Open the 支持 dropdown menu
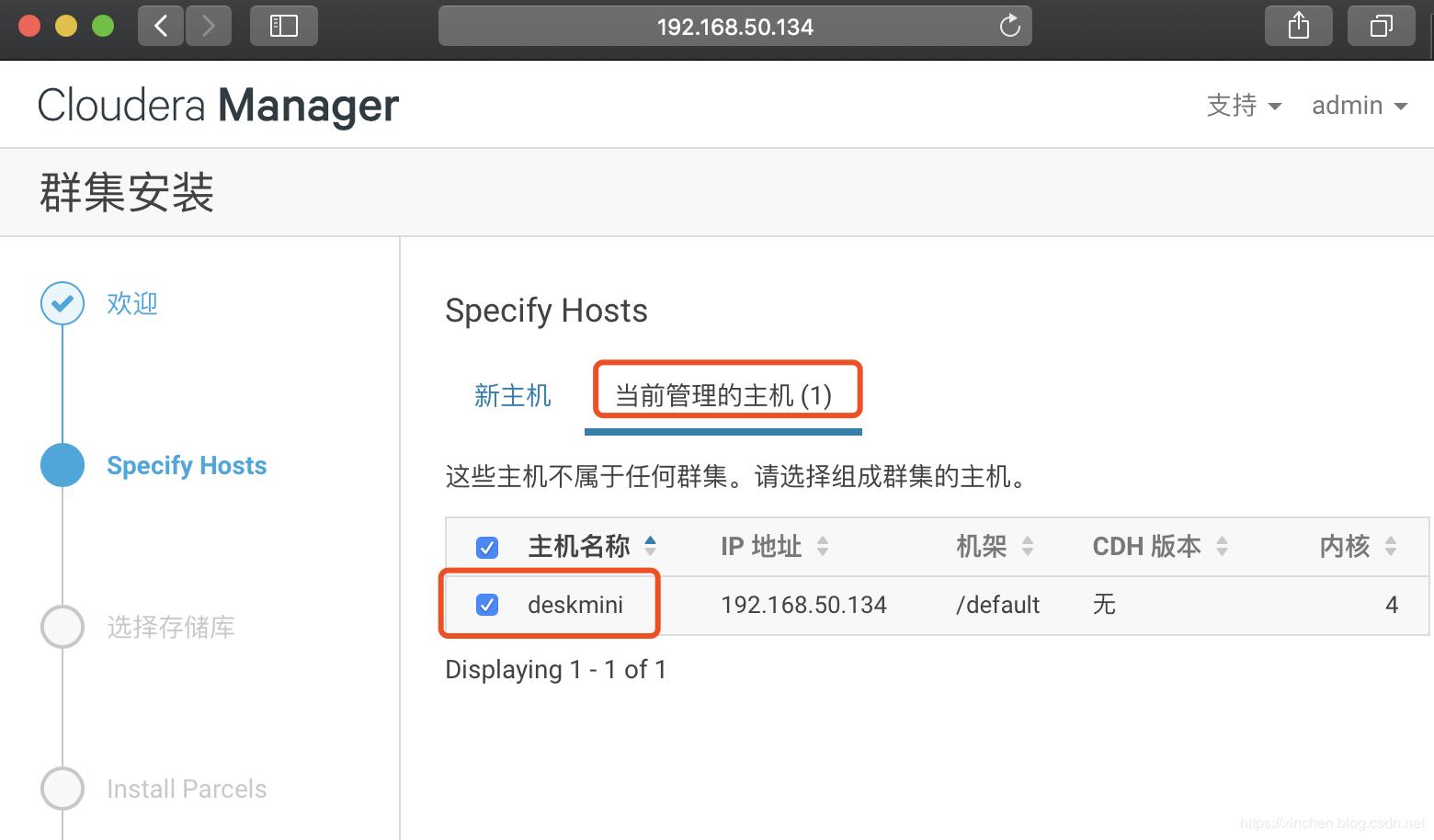The image size is (1434, 840). [1244, 106]
